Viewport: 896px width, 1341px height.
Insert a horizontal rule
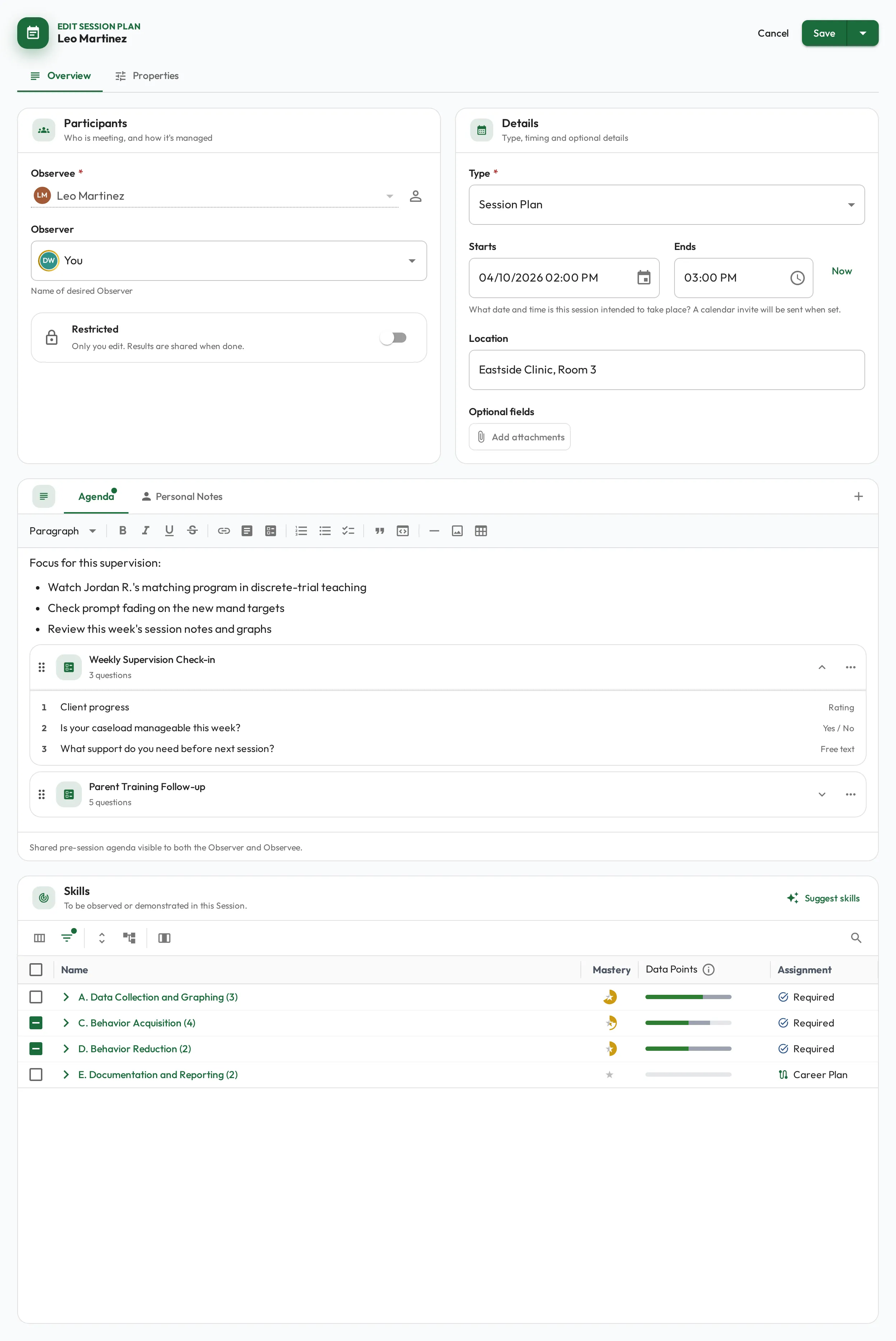click(434, 530)
